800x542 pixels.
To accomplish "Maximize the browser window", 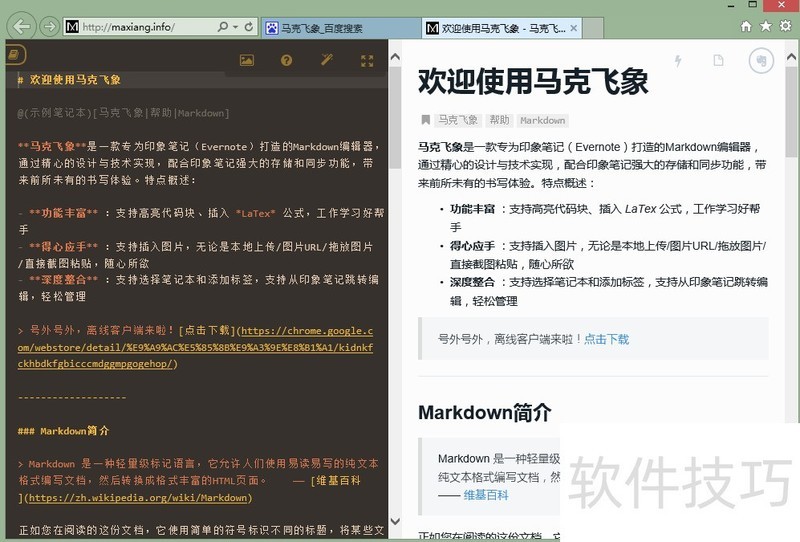I will (x=753, y=5).
